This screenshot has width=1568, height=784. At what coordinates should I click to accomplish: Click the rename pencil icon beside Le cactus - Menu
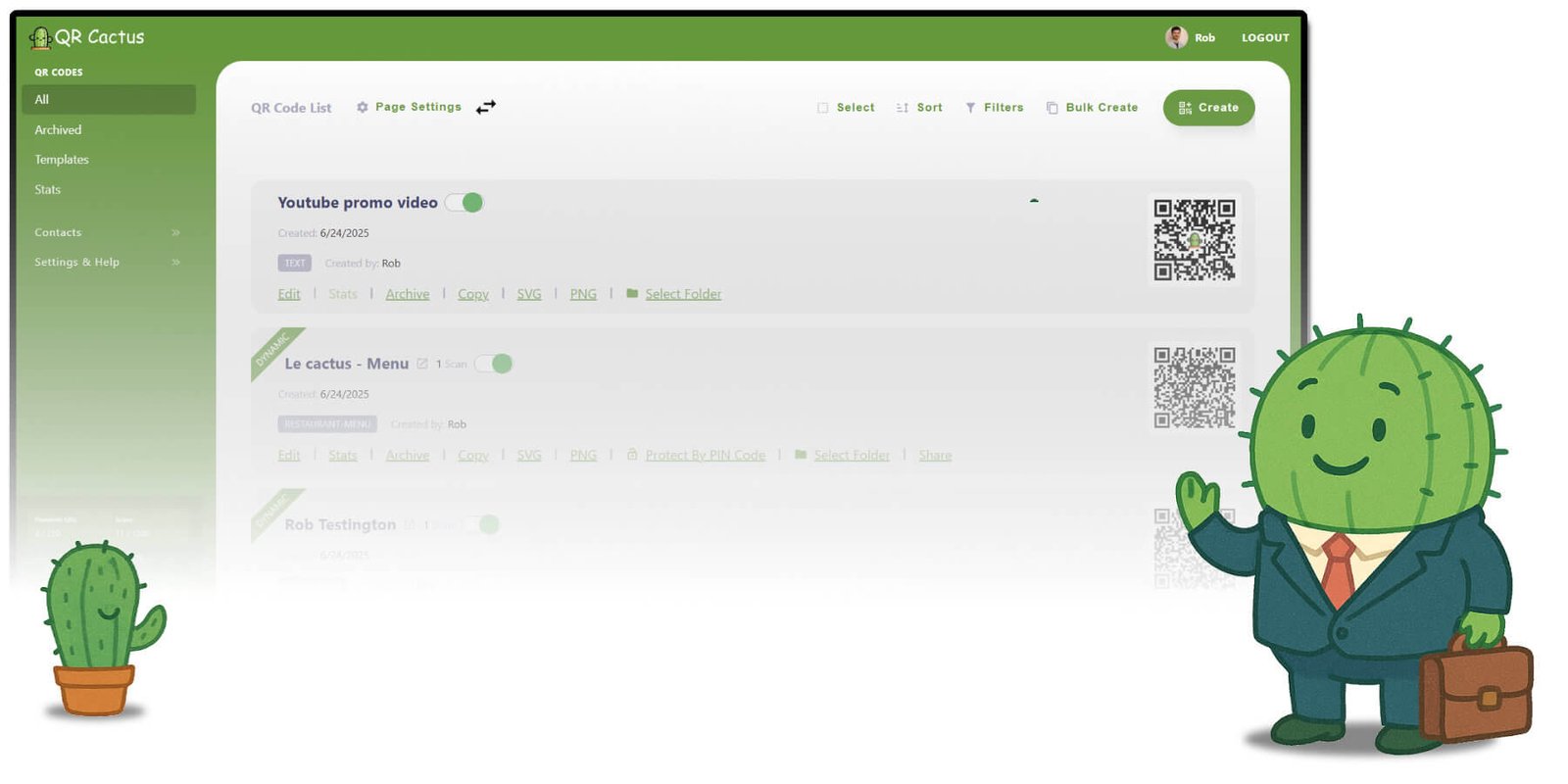click(422, 364)
